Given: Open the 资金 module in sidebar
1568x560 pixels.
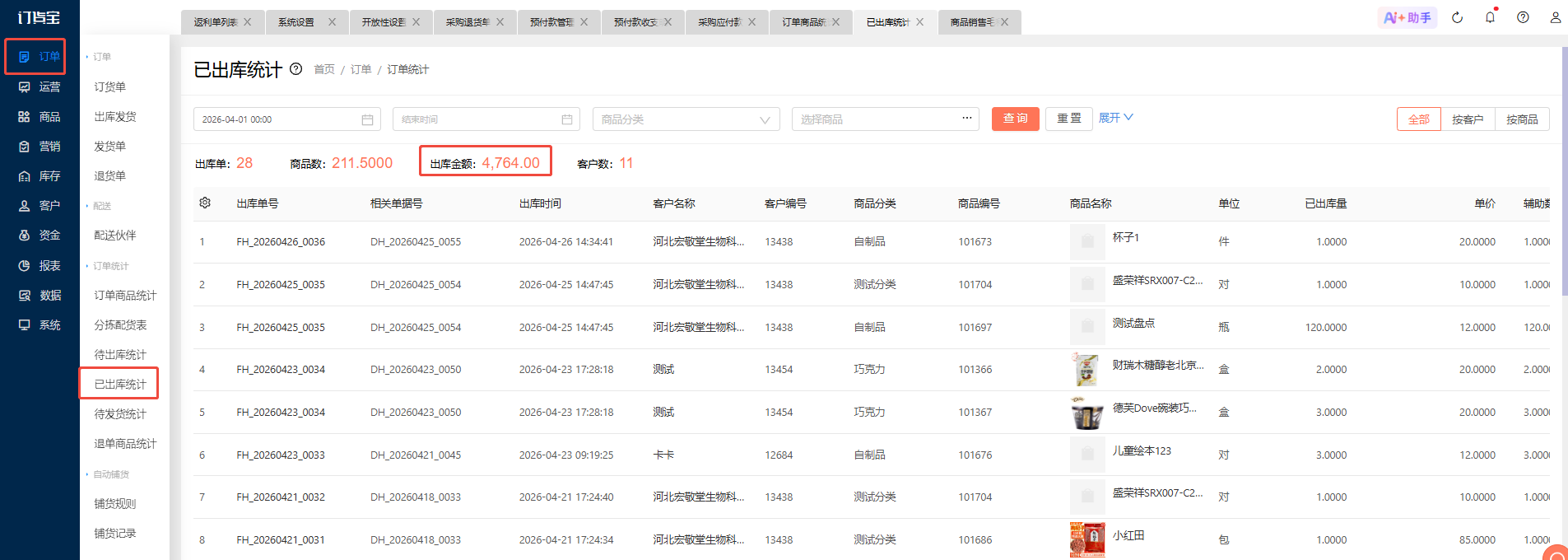Looking at the screenshot, I should 40,236.
